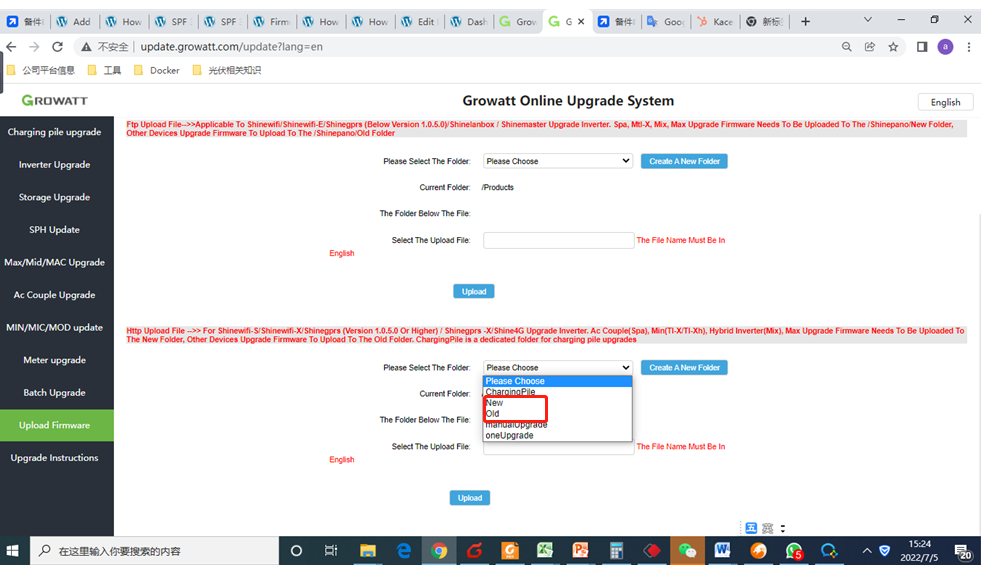Launch Microsoft Edge from taskbar

coord(404,551)
